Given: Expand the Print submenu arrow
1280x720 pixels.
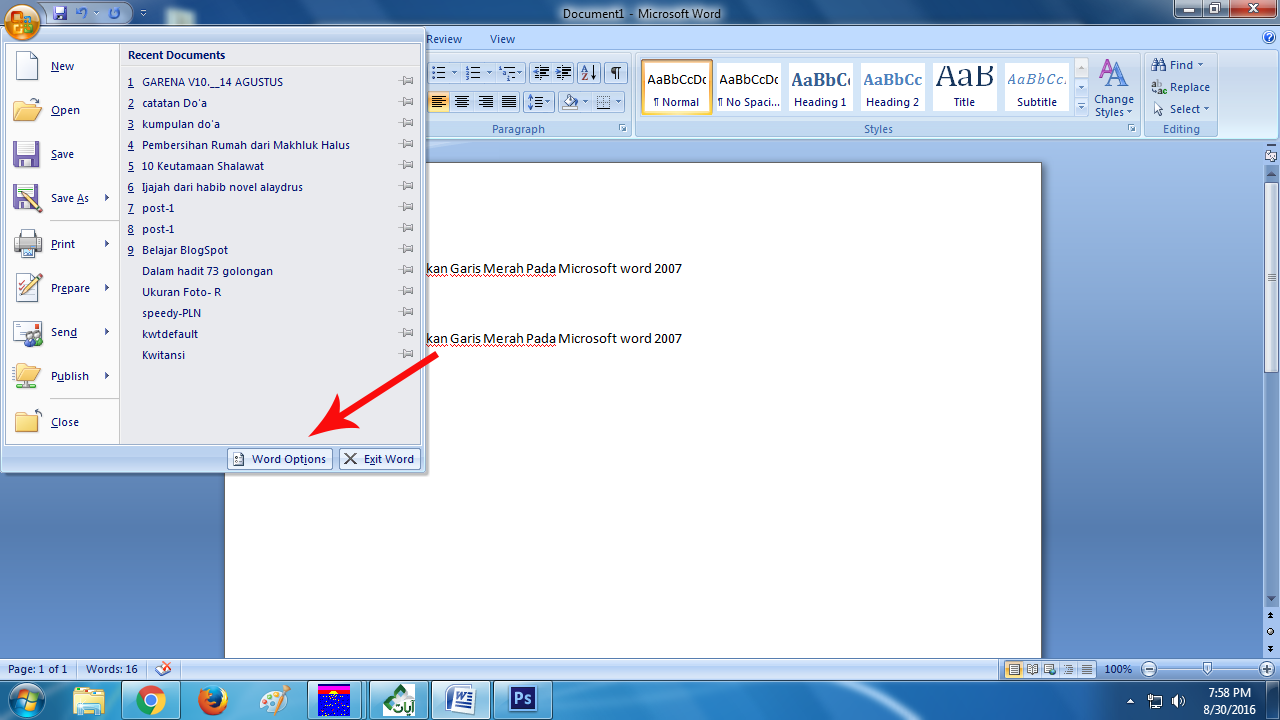Looking at the screenshot, I should (107, 244).
